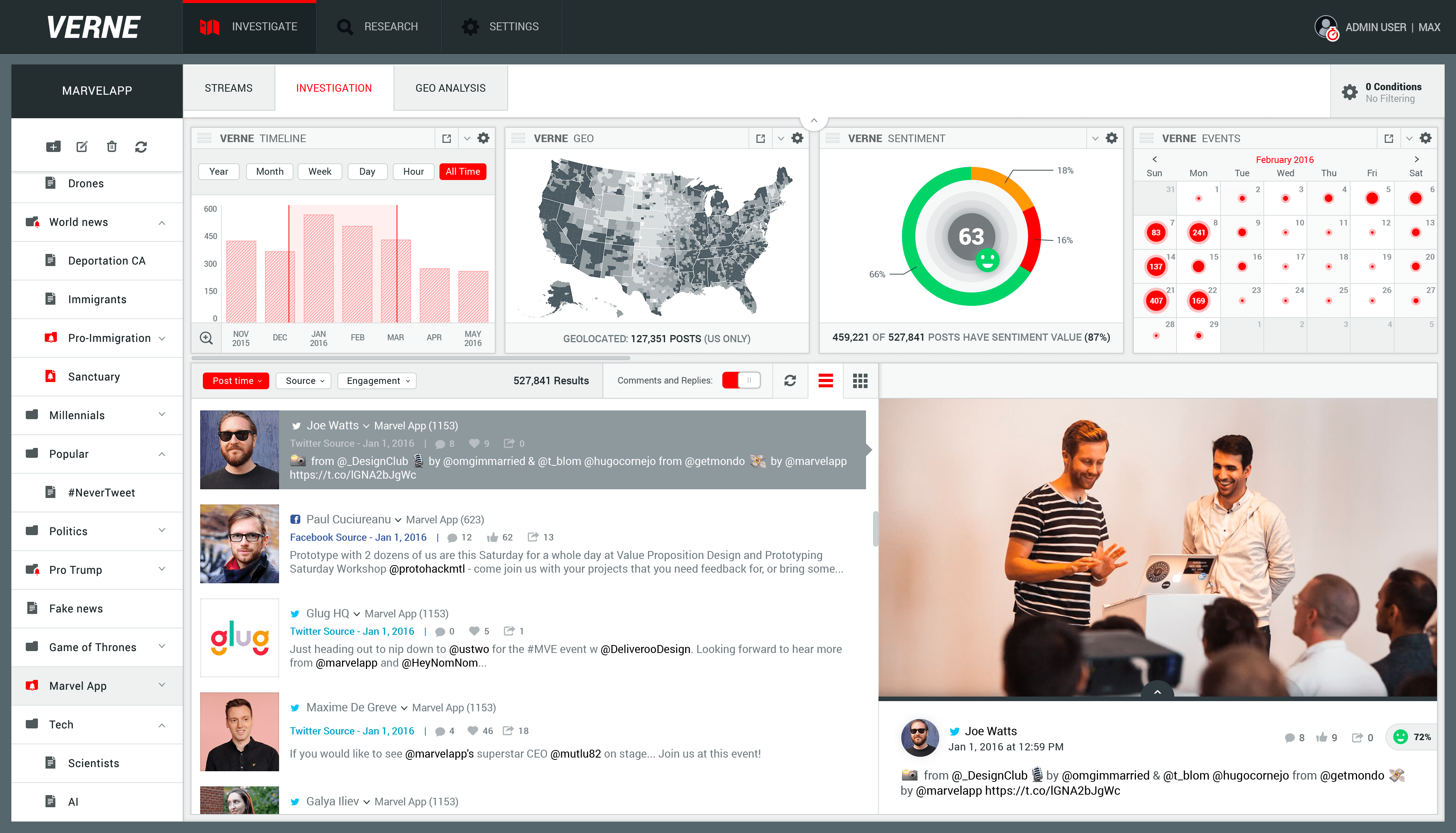Click the timeline zoom magnifier icon
Viewport: 1456px width, 833px height.
click(x=206, y=338)
